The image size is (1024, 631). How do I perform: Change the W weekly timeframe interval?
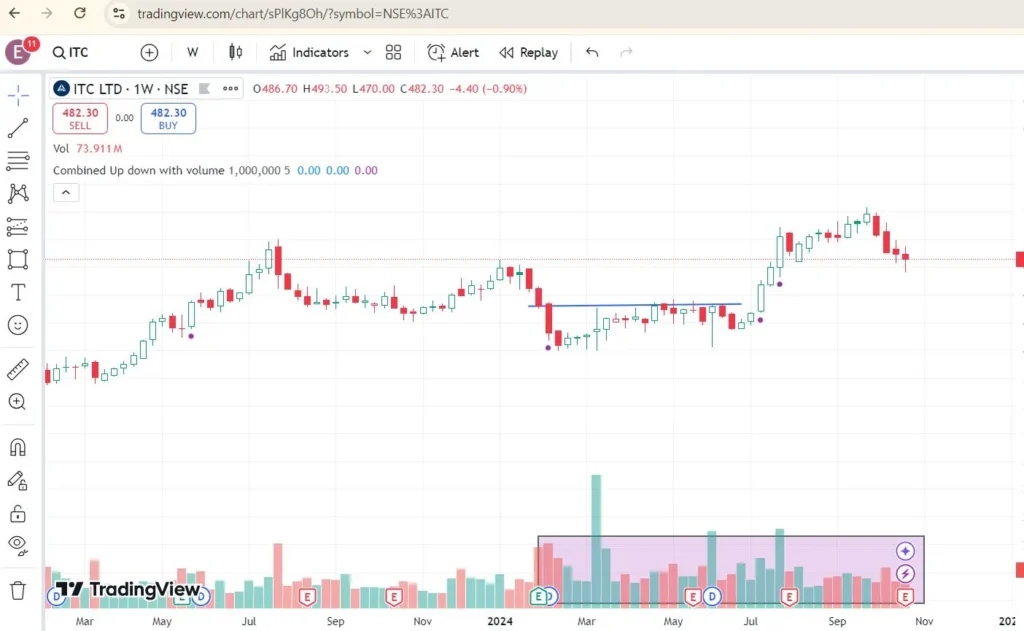pos(192,53)
